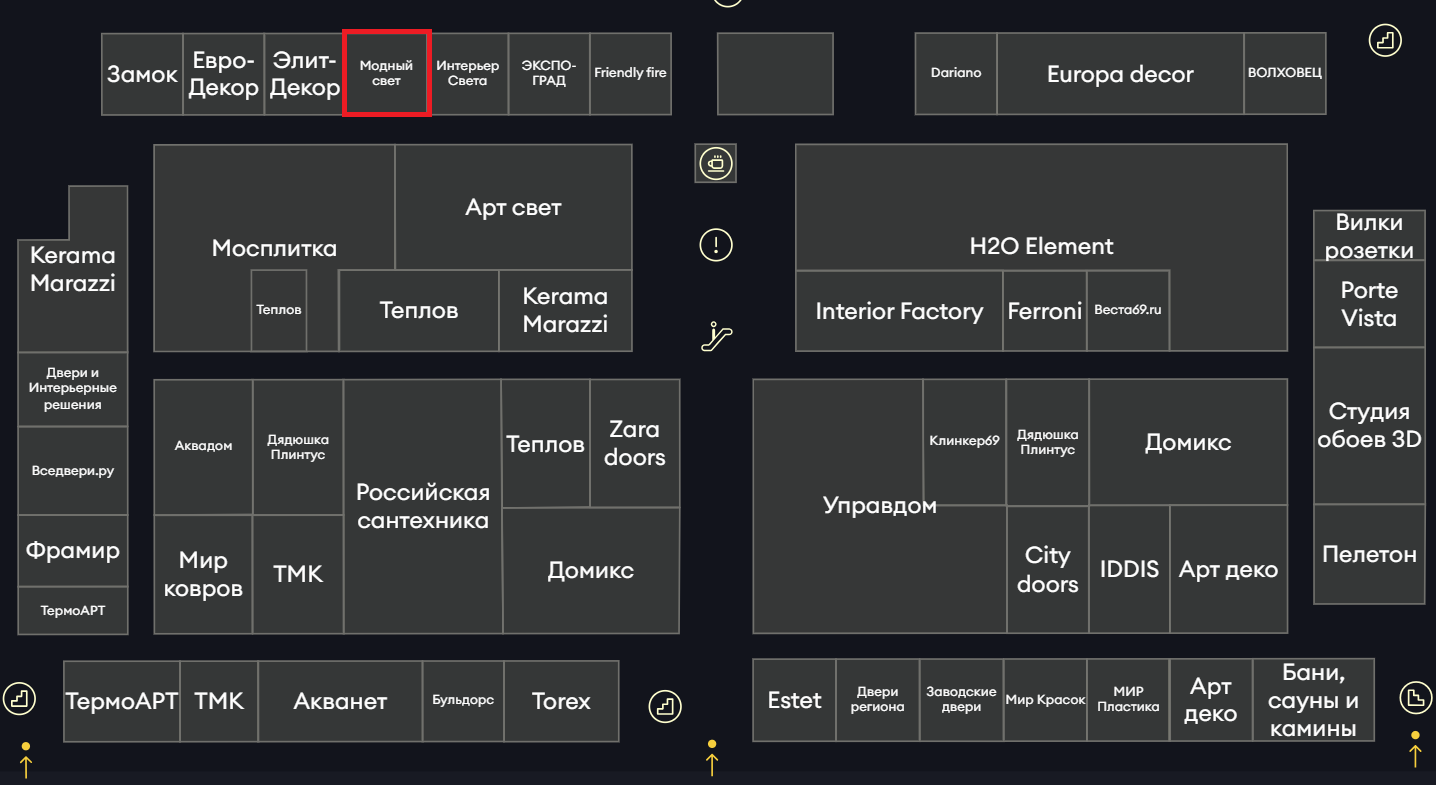This screenshot has width=1436, height=785.
Task: Click the small ТермоАРТ cell below Фрамир
Action: 73,610
